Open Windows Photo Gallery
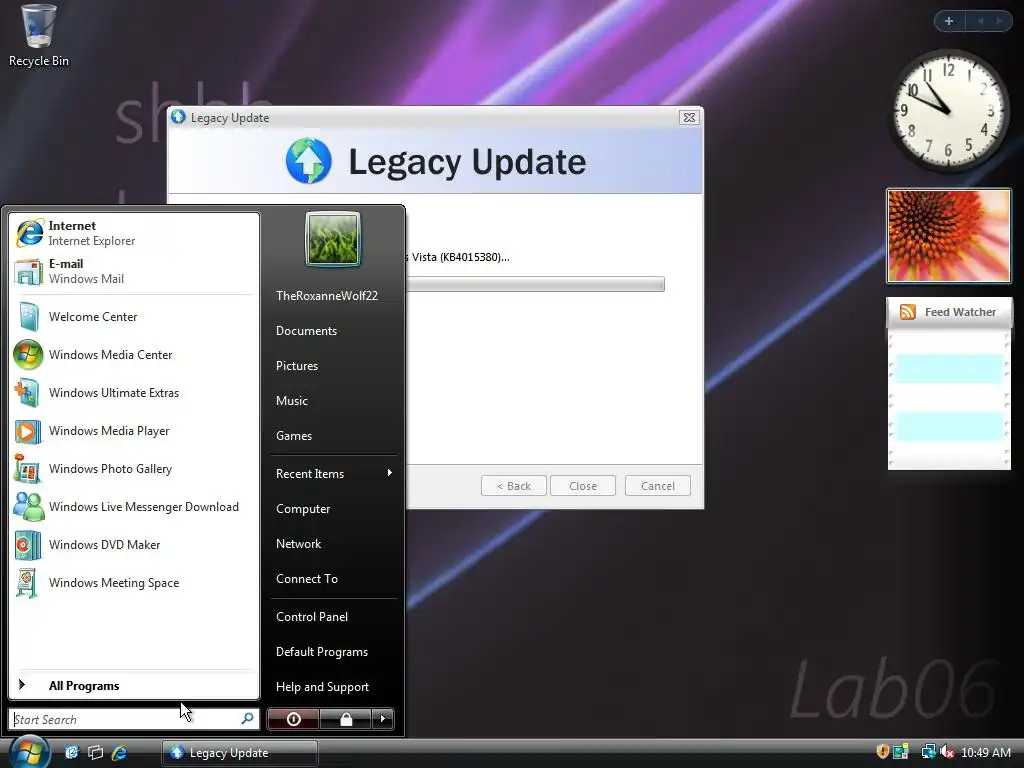1024x768 pixels. point(134,469)
